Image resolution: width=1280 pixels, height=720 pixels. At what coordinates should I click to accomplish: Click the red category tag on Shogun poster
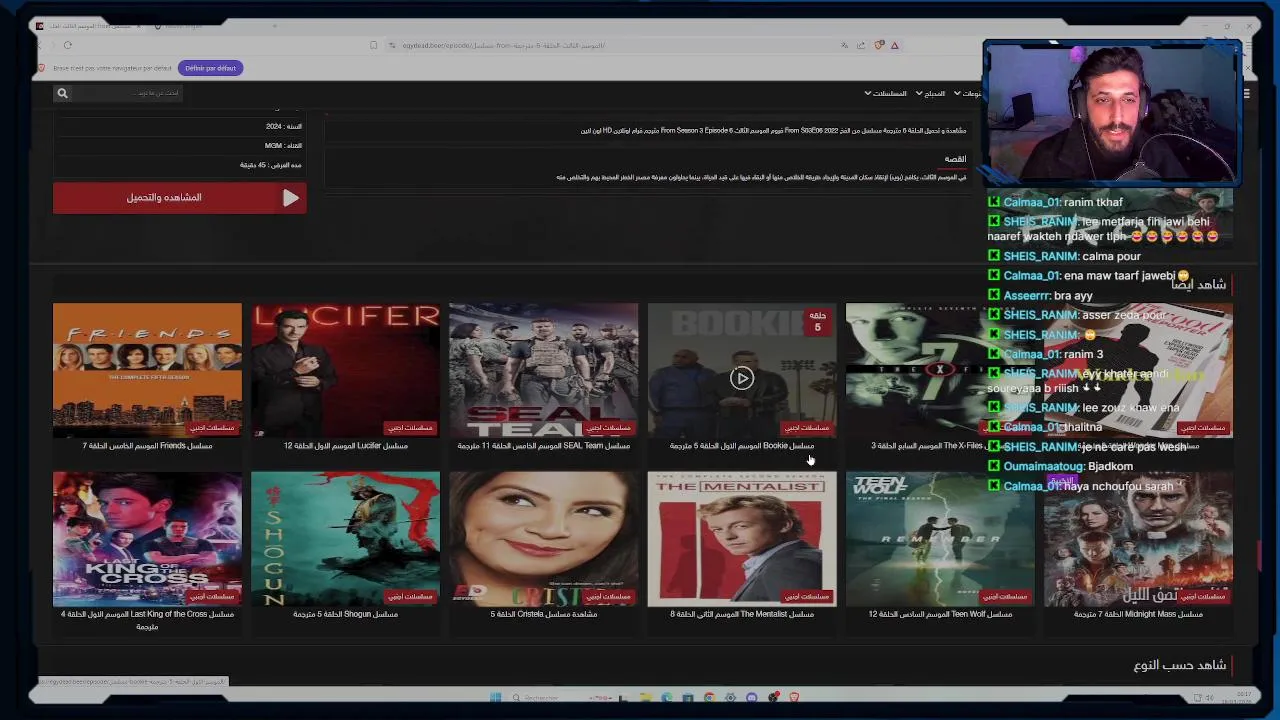(x=410, y=597)
